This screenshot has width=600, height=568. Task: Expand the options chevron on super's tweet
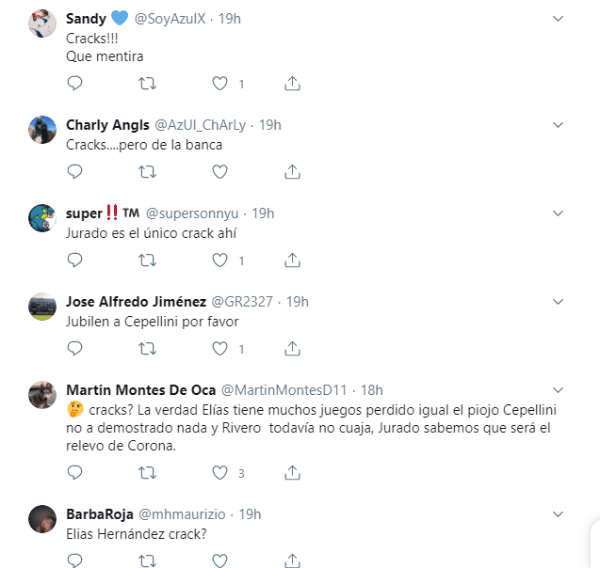[557, 213]
